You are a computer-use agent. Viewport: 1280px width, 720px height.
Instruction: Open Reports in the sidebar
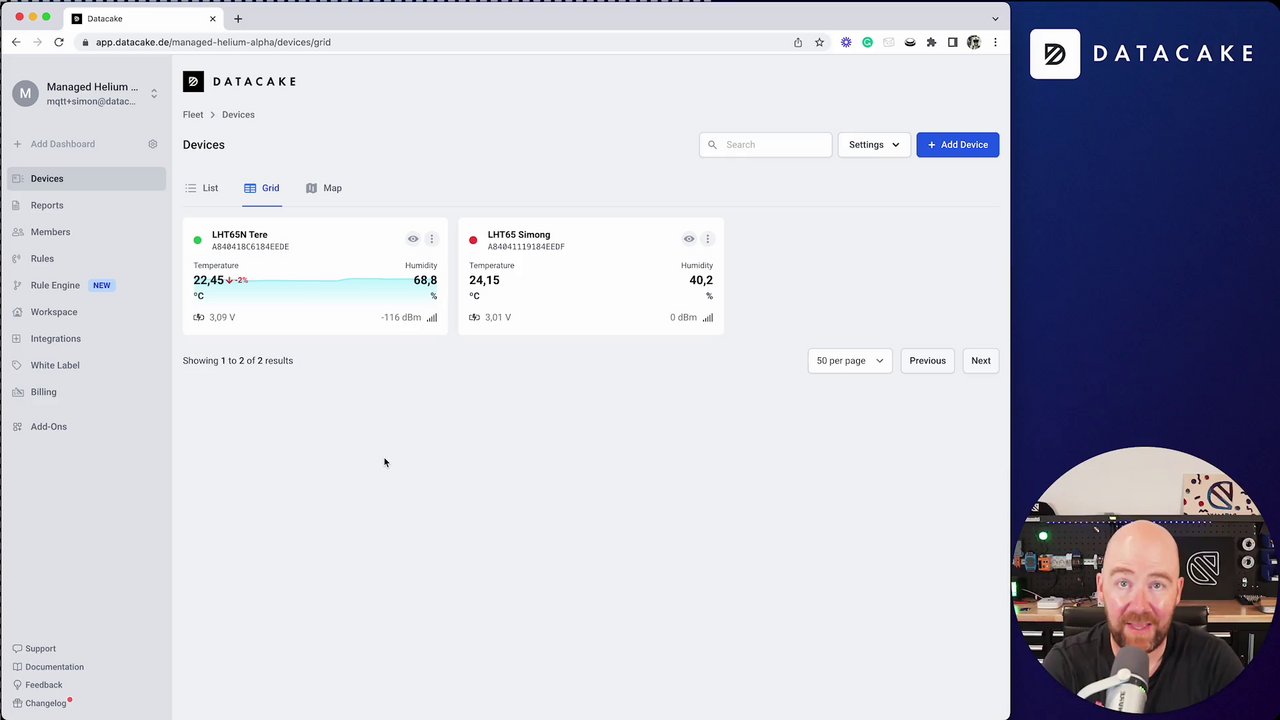click(x=47, y=205)
